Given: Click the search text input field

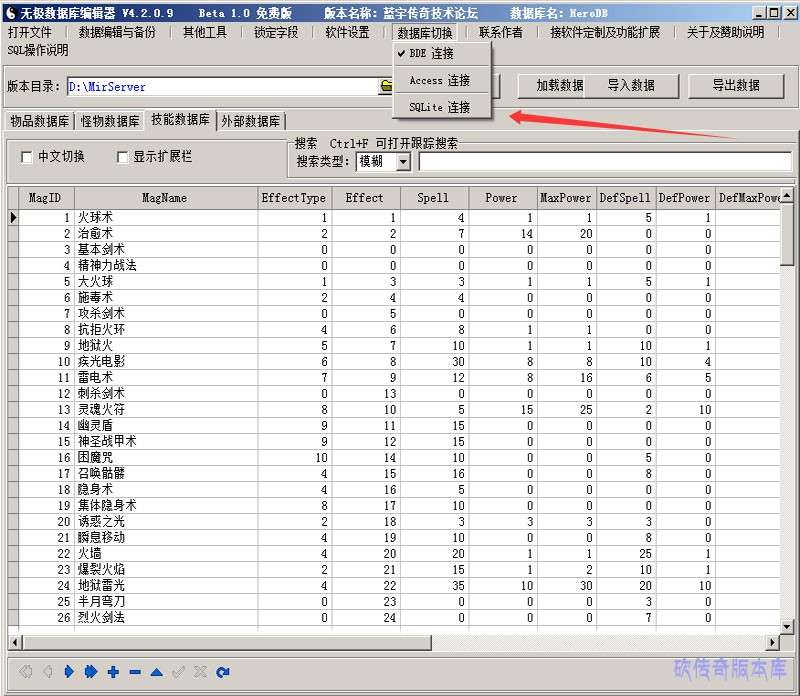Looking at the screenshot, I should tap(604, 161).
